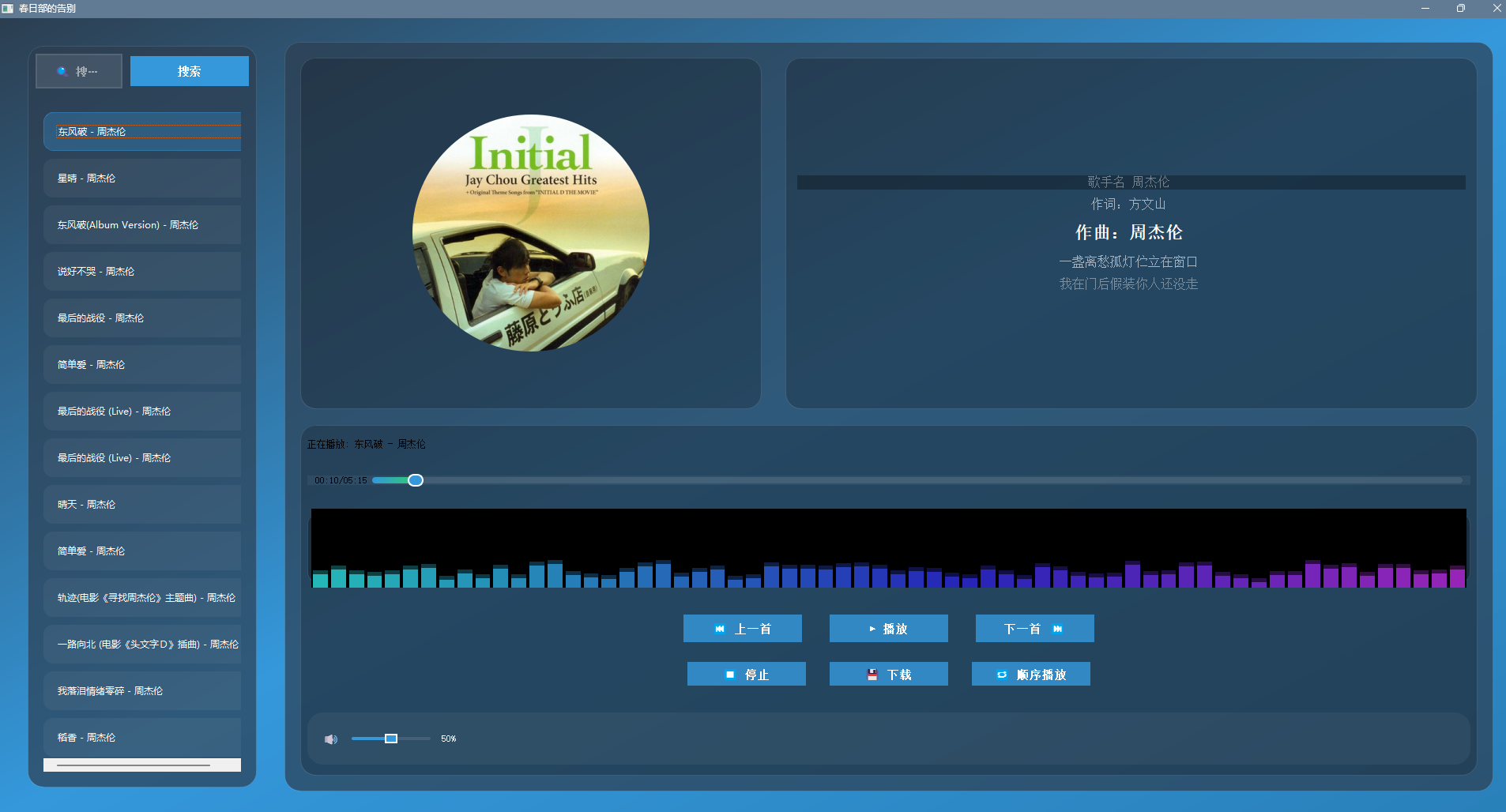Click the 正在播放: 东风破 - 周杰伦 label
The image size is (1506, 812).
[367, 444]
